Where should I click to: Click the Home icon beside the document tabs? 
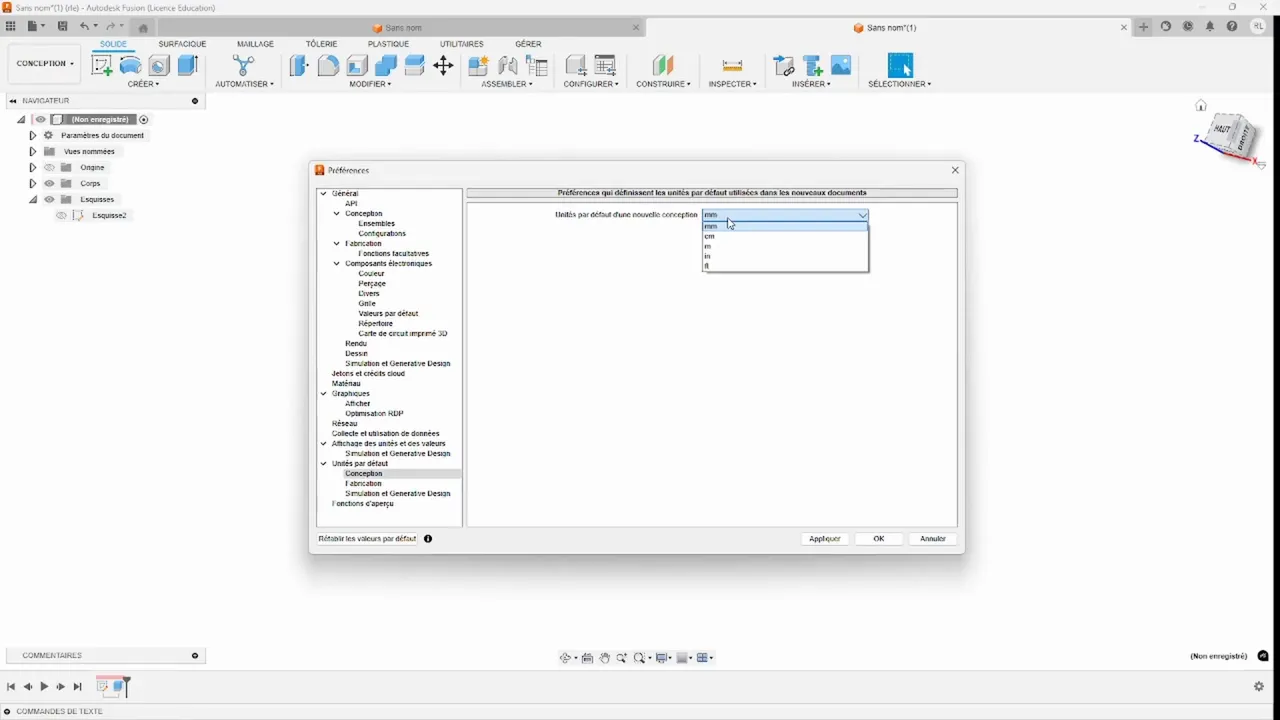tap(143, 28)
